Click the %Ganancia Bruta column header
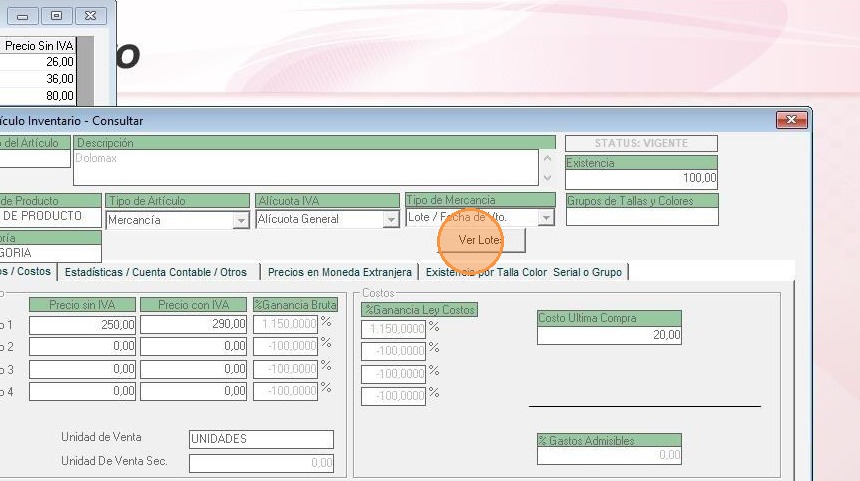 click(295, 305)
